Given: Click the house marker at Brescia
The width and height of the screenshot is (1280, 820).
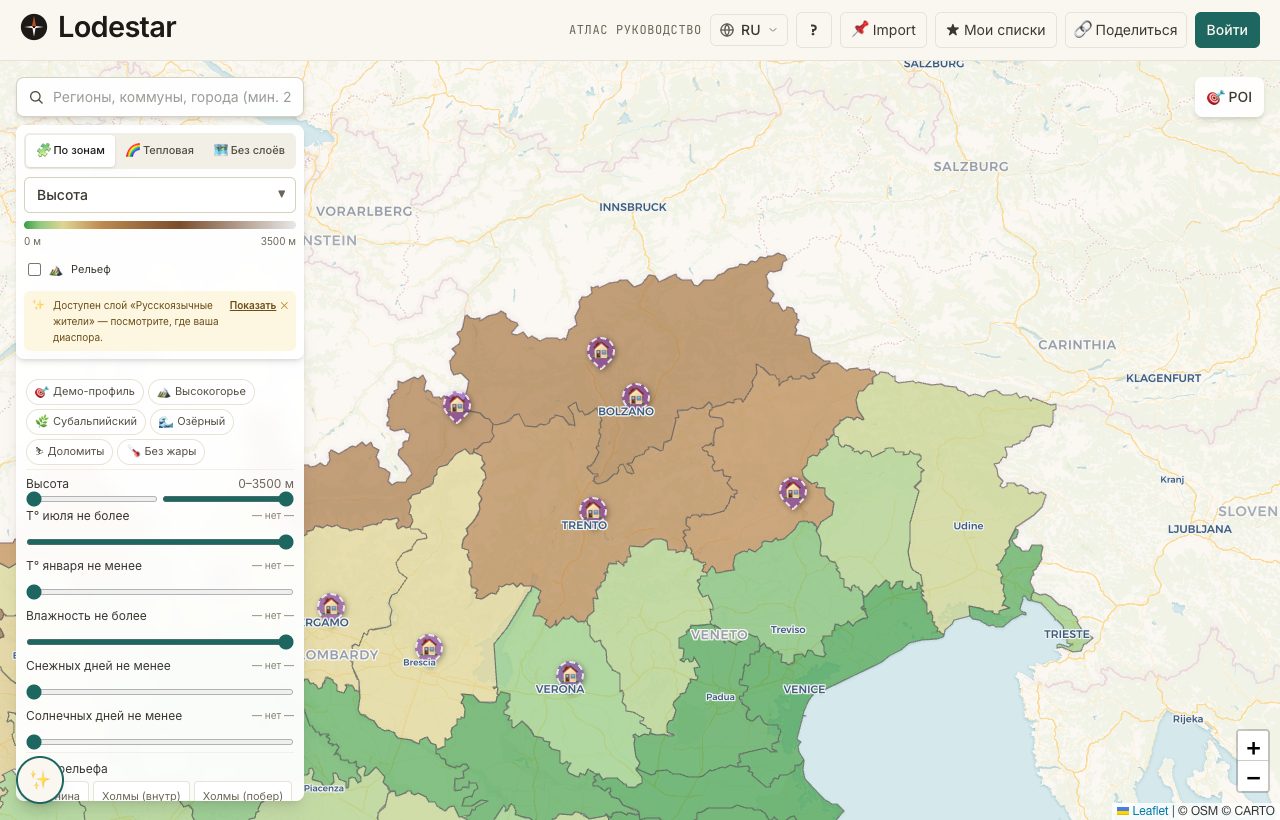Looking at the screenshot, I should pos(429,648).
